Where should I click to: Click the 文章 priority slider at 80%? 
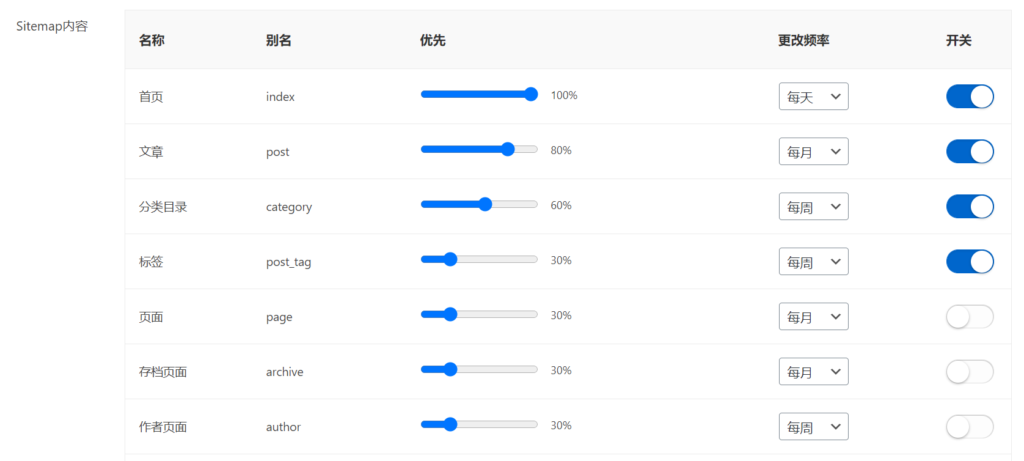pos(507,149)
